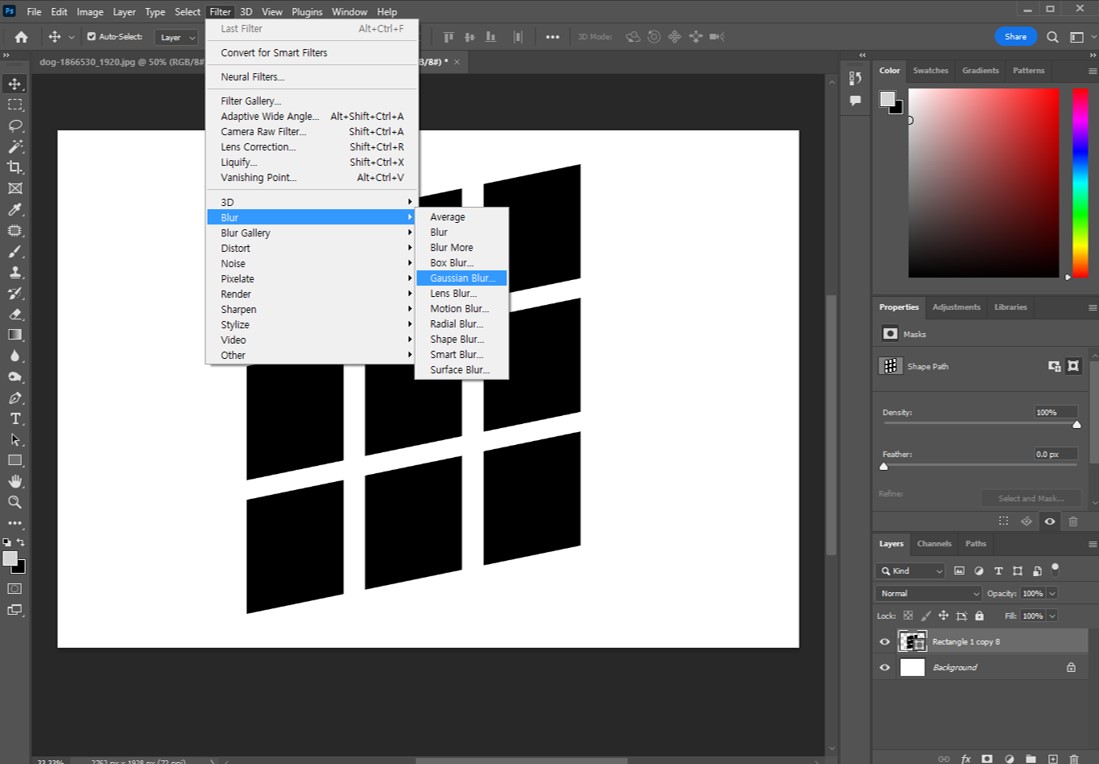The height and width of the screenshot is (764, 1099).
Task: Select the Crop tool
Action: [15, 168]
